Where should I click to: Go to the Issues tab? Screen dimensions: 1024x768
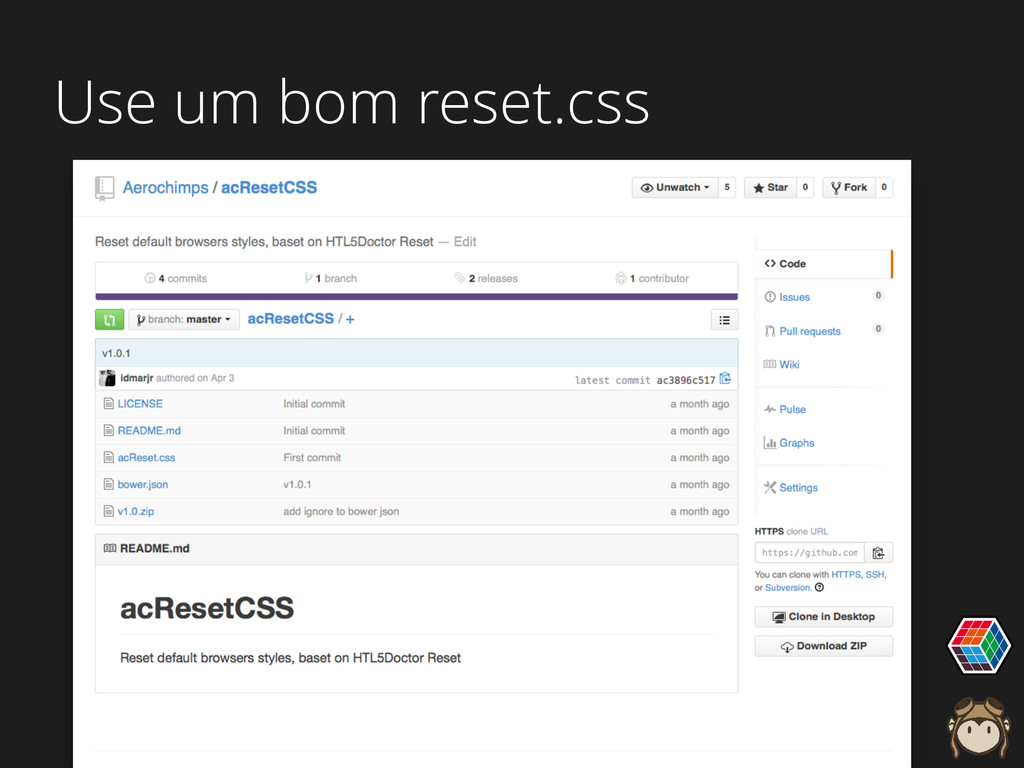794,297
